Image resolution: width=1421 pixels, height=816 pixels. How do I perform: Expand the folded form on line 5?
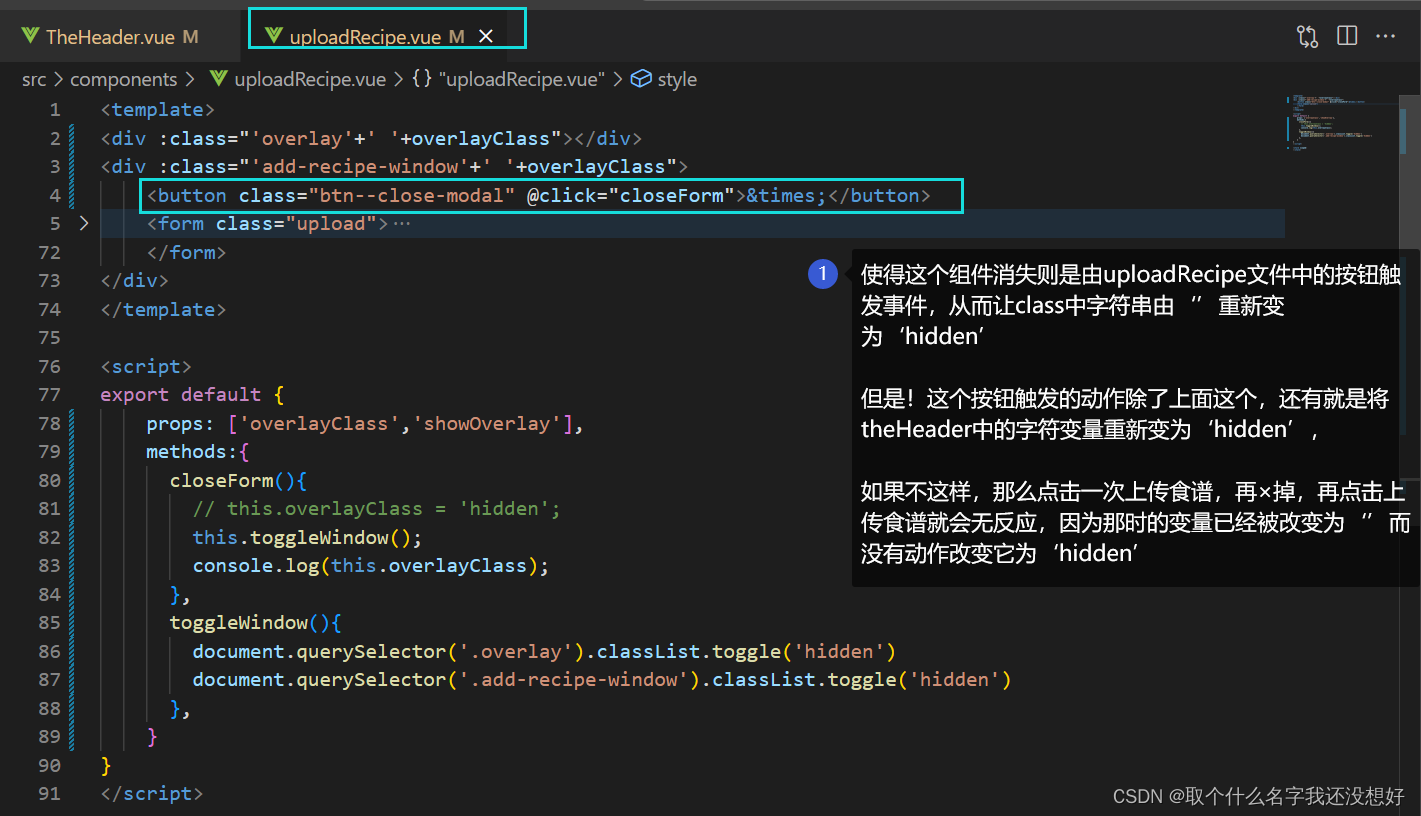(84, 223)
